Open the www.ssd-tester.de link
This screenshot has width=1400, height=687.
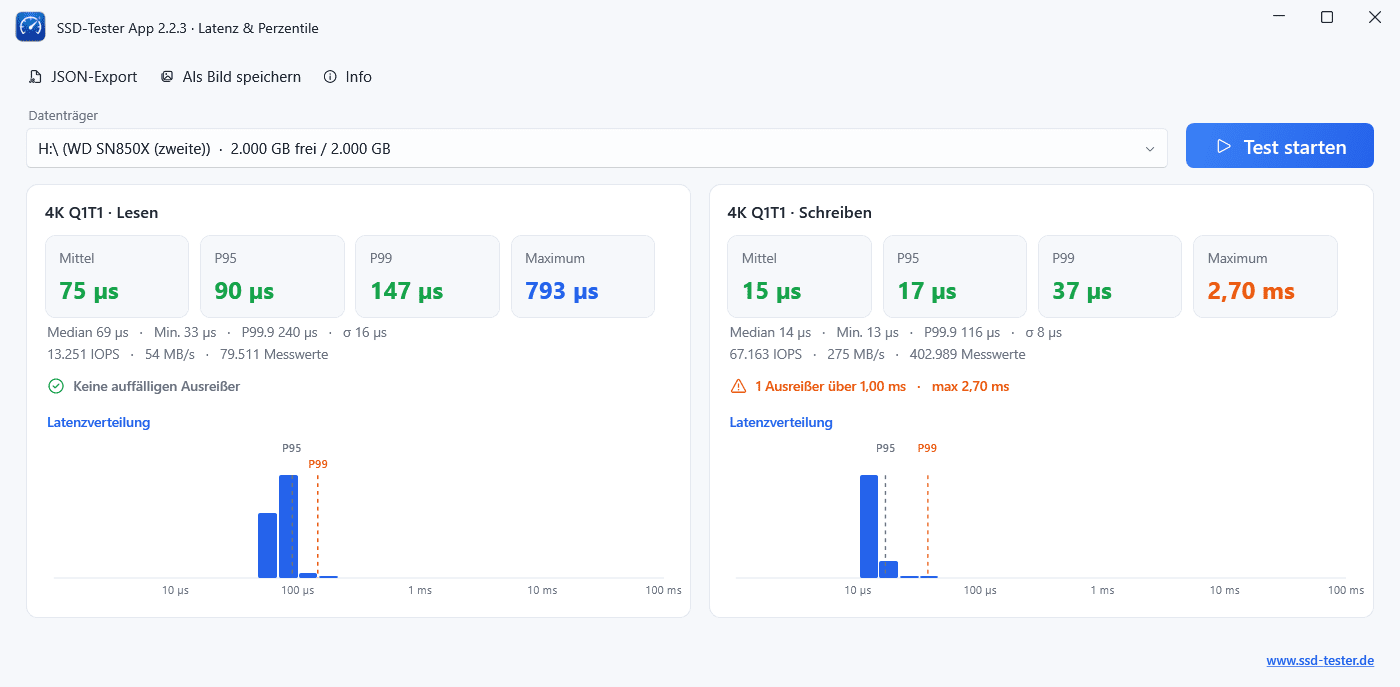[x=1320, y=661]
